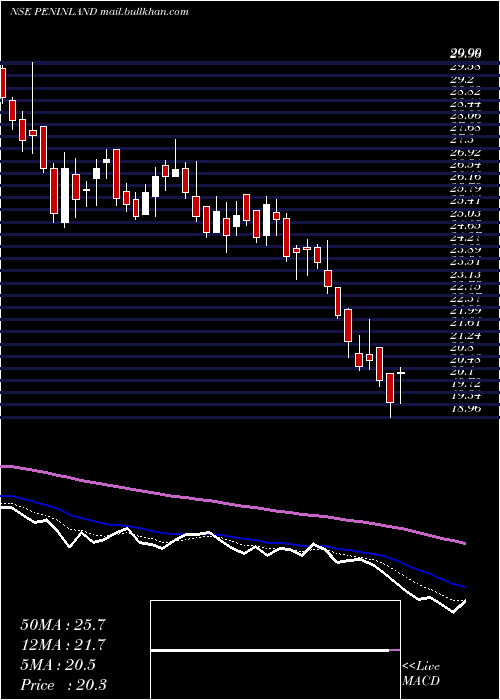Click the 20.1 price axis label
Viewport: 500px width, 700px height.
coord(462,372)
